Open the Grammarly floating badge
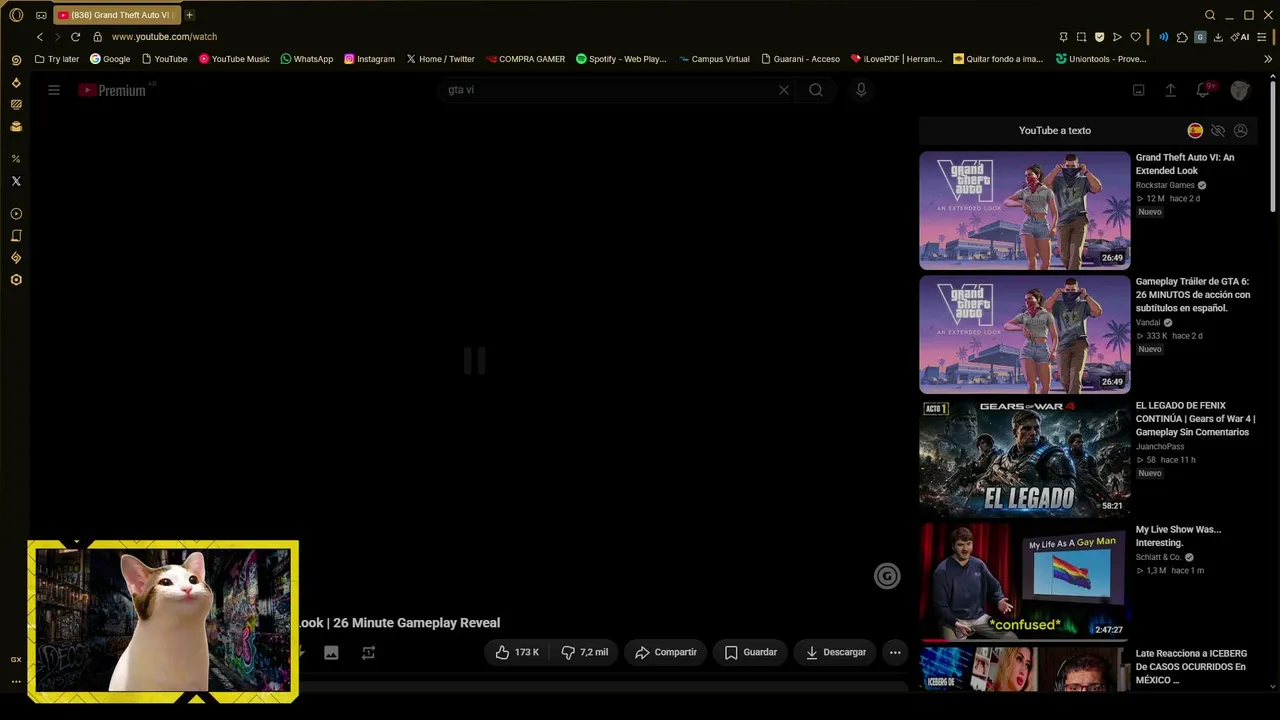1280x720 pixels. pyautogui.click(x=887, y=576)
